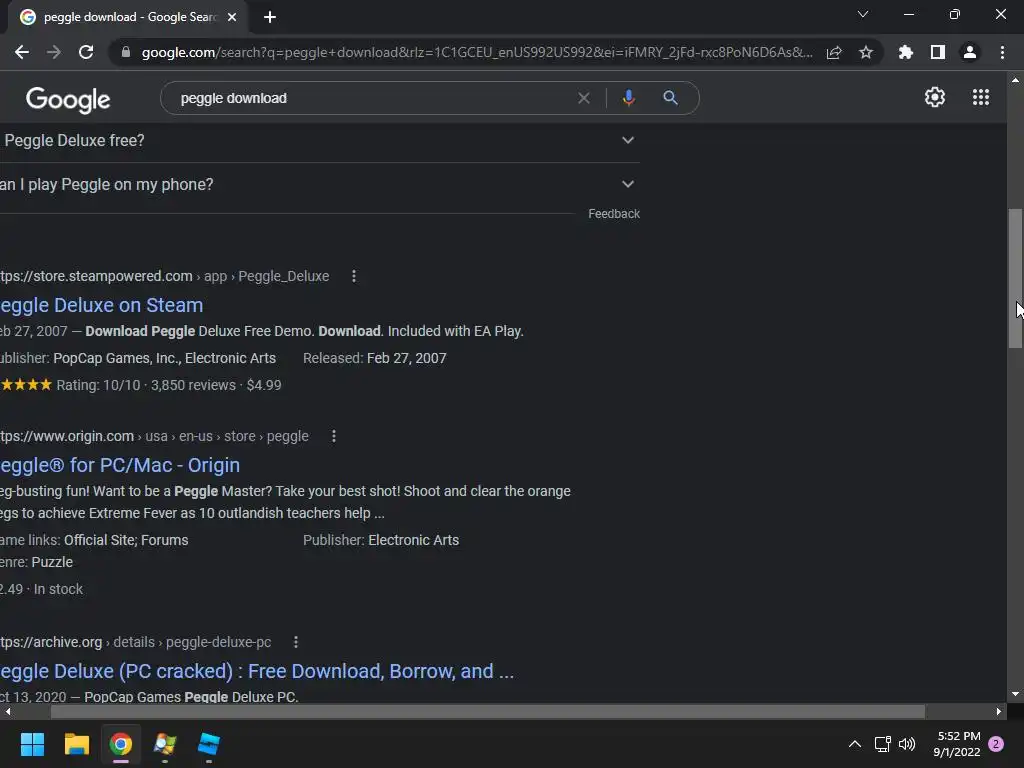Bookmark this tab with the star icon
Viewport: 1024px width, 768px height.
(x=866, y=52)
